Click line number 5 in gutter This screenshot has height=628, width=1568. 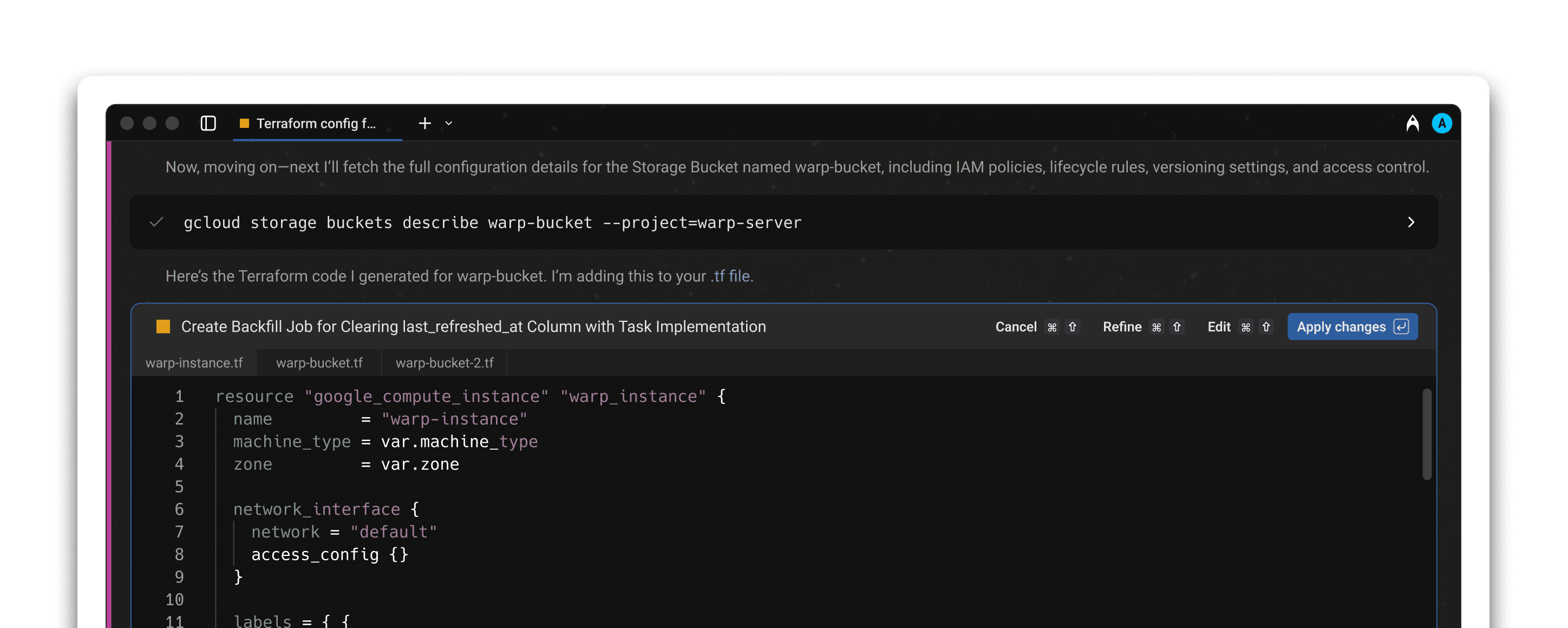click(179, 487)
